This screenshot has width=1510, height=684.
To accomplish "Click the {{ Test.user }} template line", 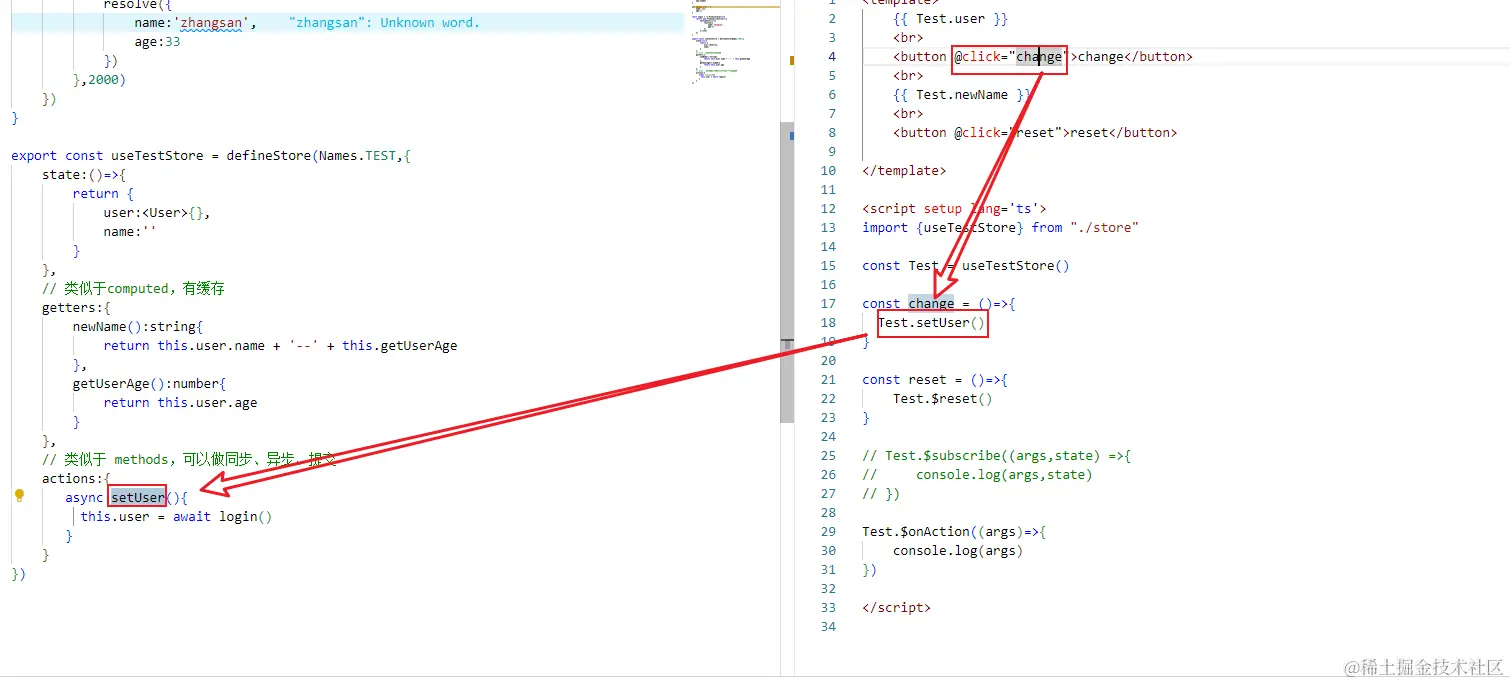I will coord(951,18).
